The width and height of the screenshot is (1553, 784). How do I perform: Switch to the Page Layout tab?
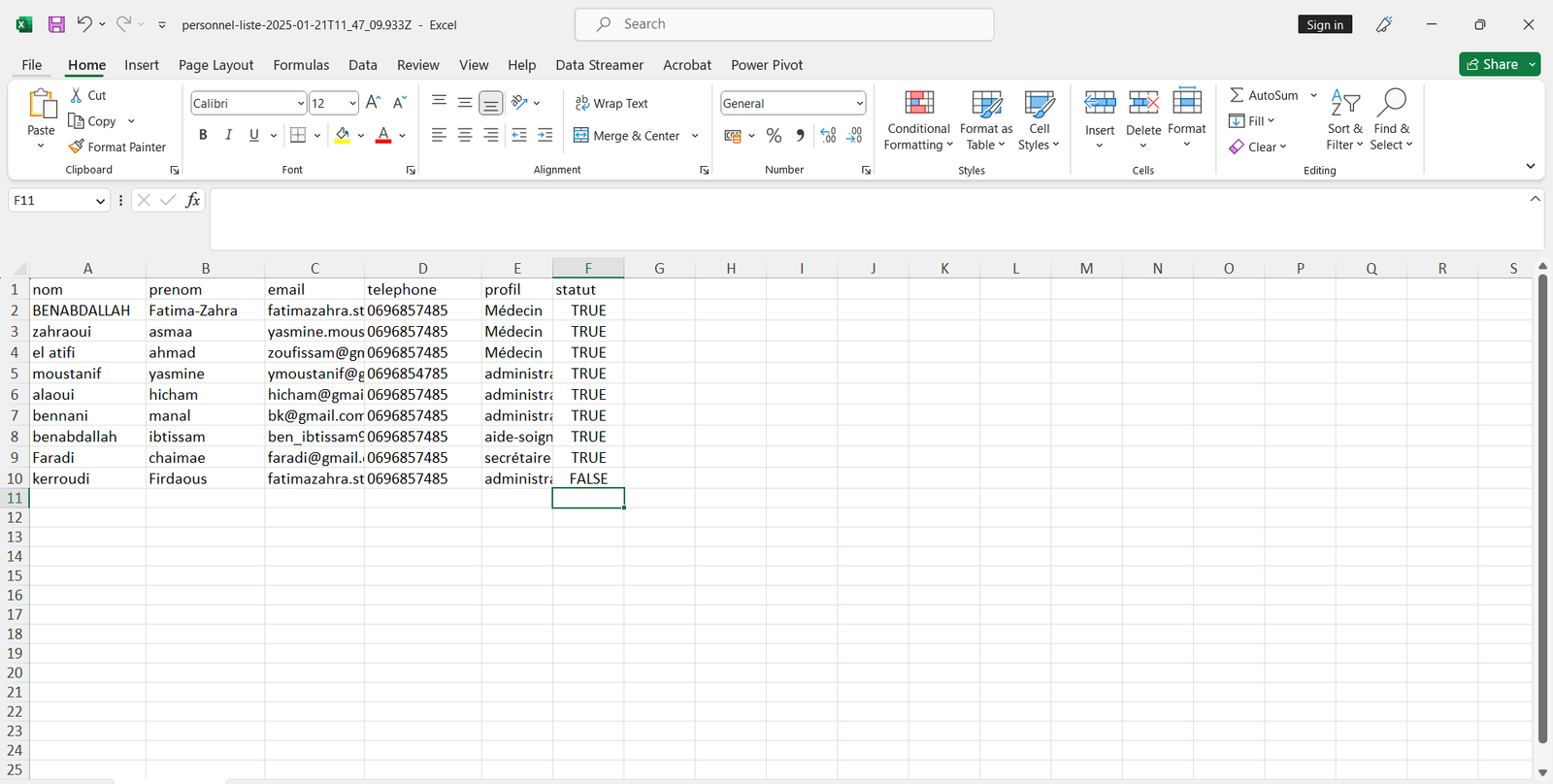(215, 65)
